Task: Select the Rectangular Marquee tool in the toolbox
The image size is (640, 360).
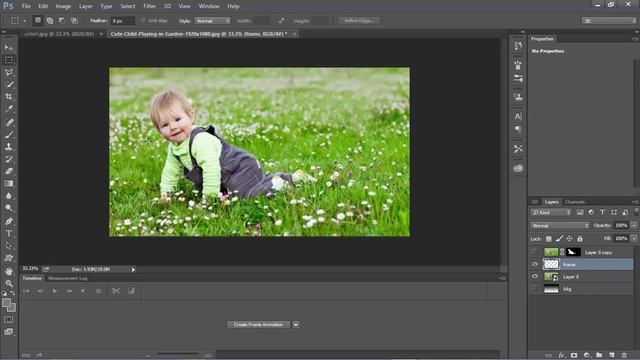Action: point(9,60)
